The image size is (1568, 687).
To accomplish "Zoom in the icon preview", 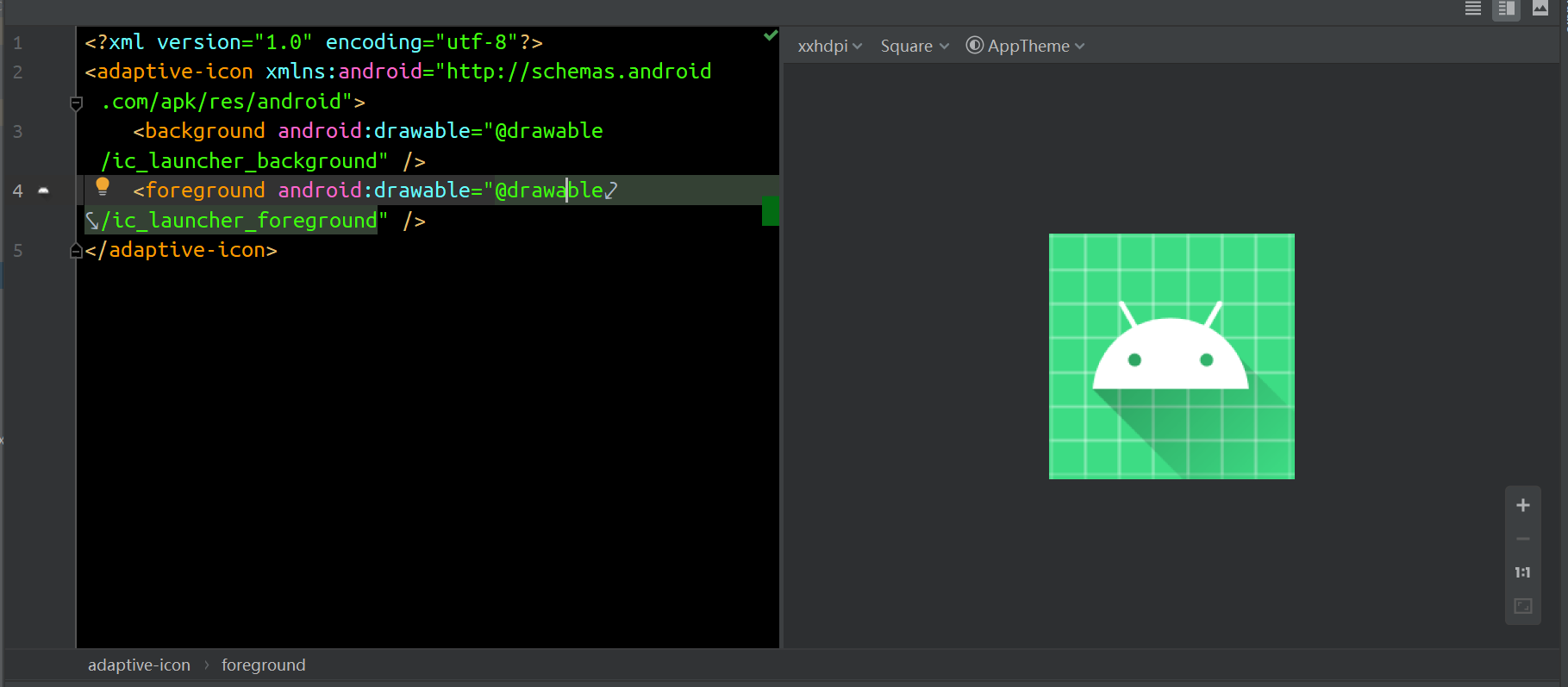I will pos(1523,505).
